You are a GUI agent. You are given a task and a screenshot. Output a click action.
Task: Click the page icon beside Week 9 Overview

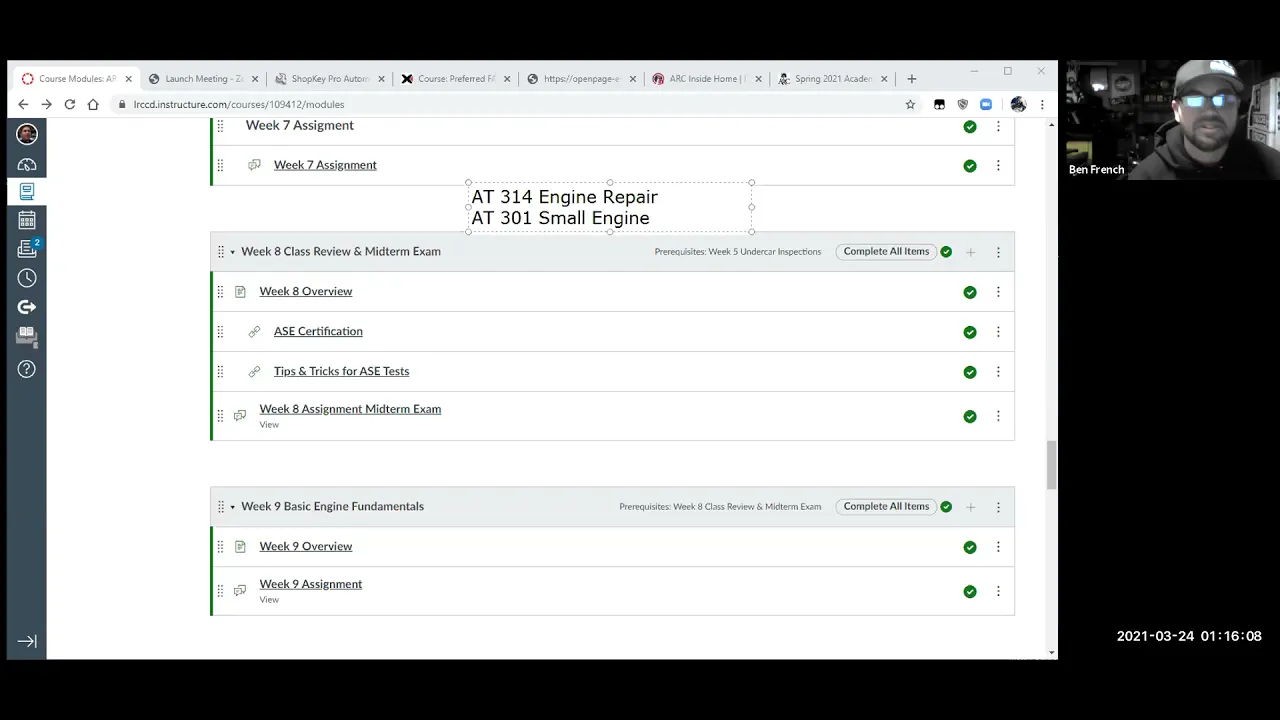click(x=240, y=547)
